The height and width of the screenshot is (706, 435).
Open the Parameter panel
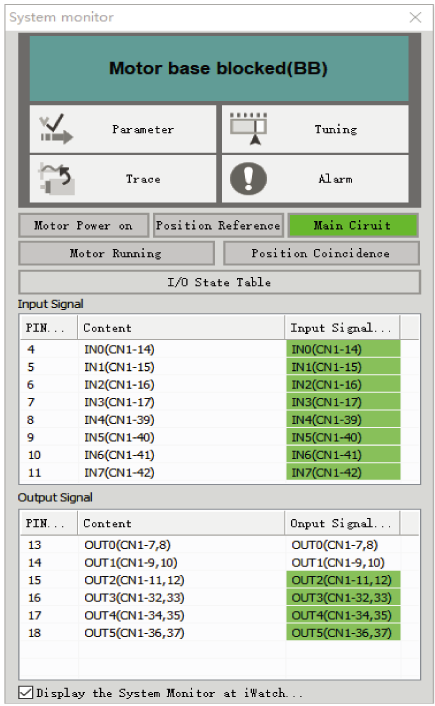pyautogui.click(x=123, y=129)
